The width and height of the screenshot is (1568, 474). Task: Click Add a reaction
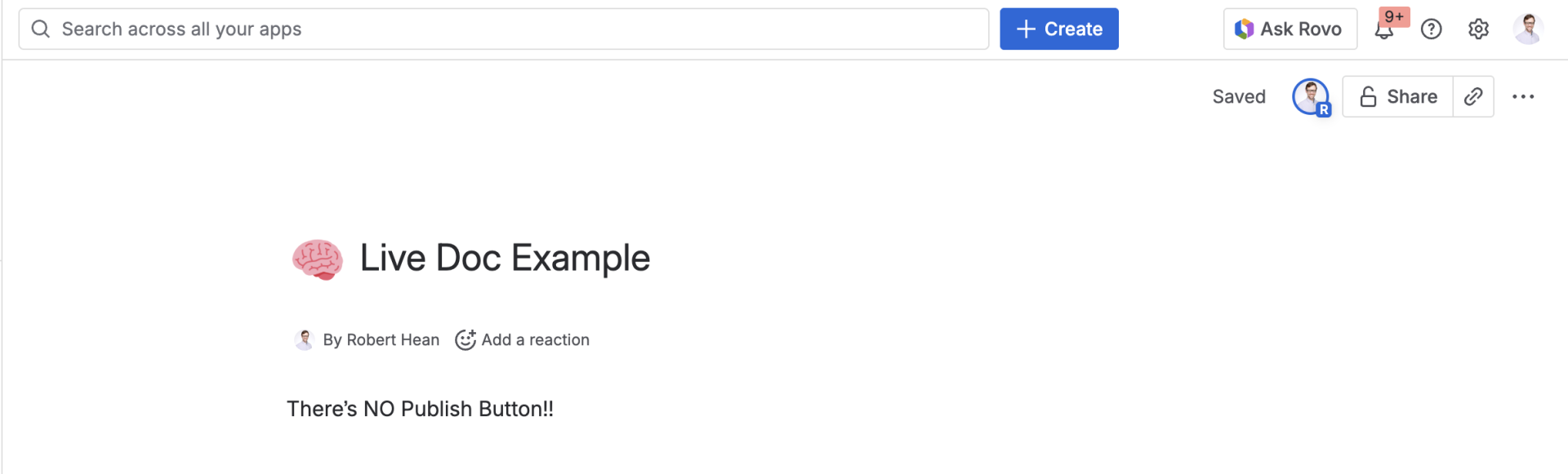523,340
